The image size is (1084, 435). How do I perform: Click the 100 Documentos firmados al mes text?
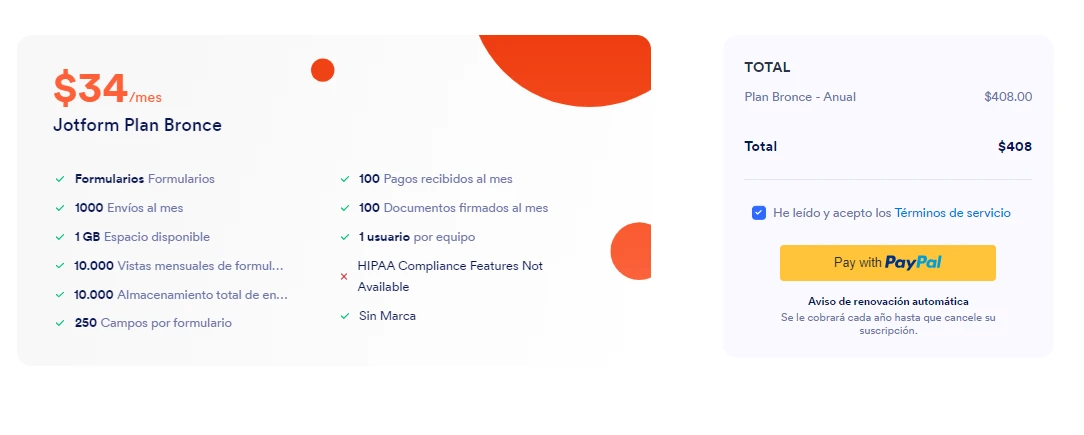tap(454, 207)
